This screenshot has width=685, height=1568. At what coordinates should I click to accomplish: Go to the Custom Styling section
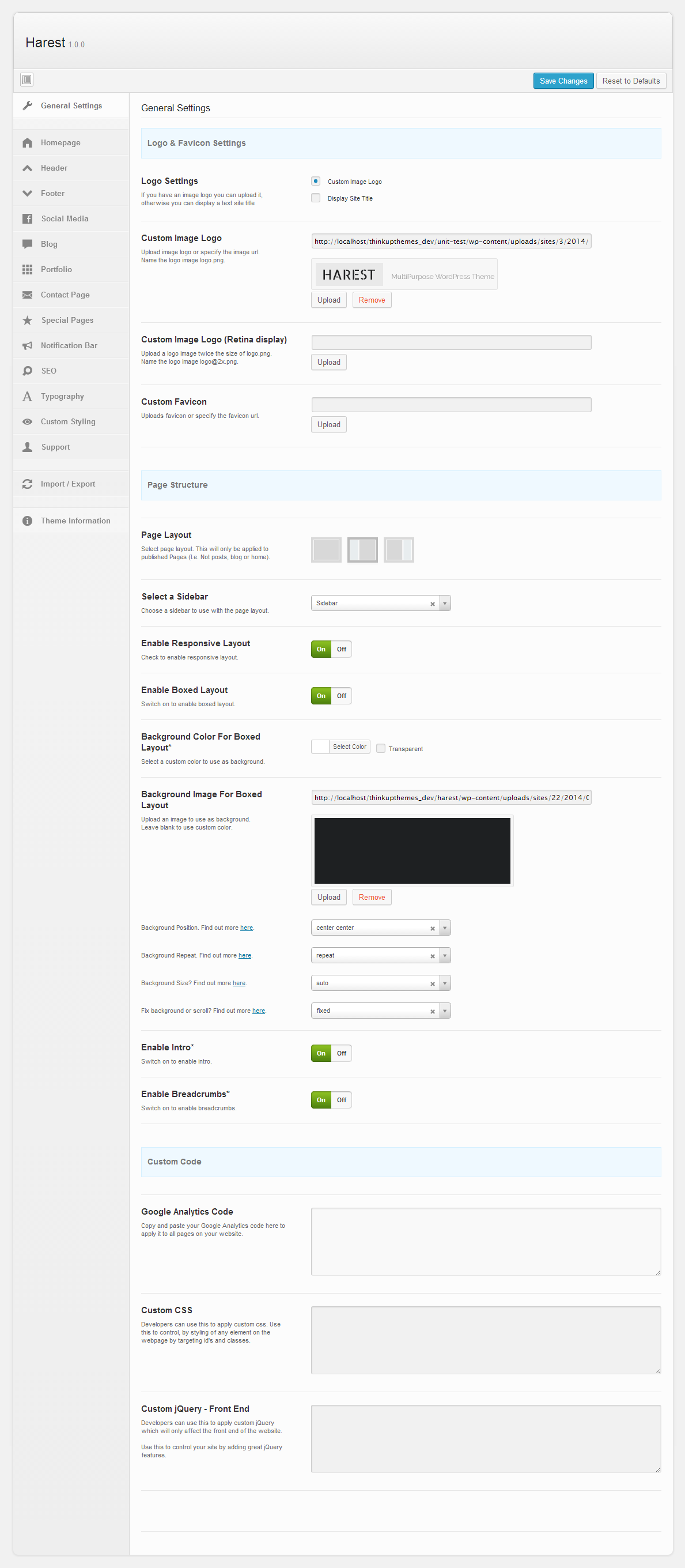tap(67, 422)
